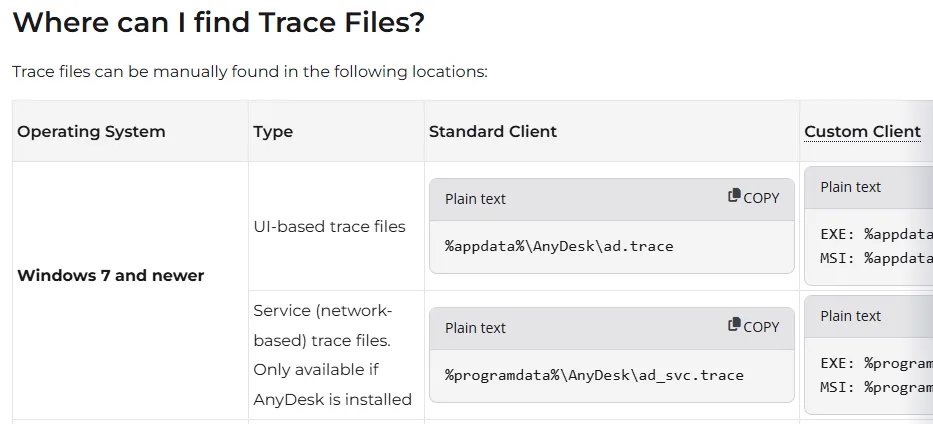Click the Service (network-based) trace files description
Viewport: 933px width, 424px height.
(332, 355)
